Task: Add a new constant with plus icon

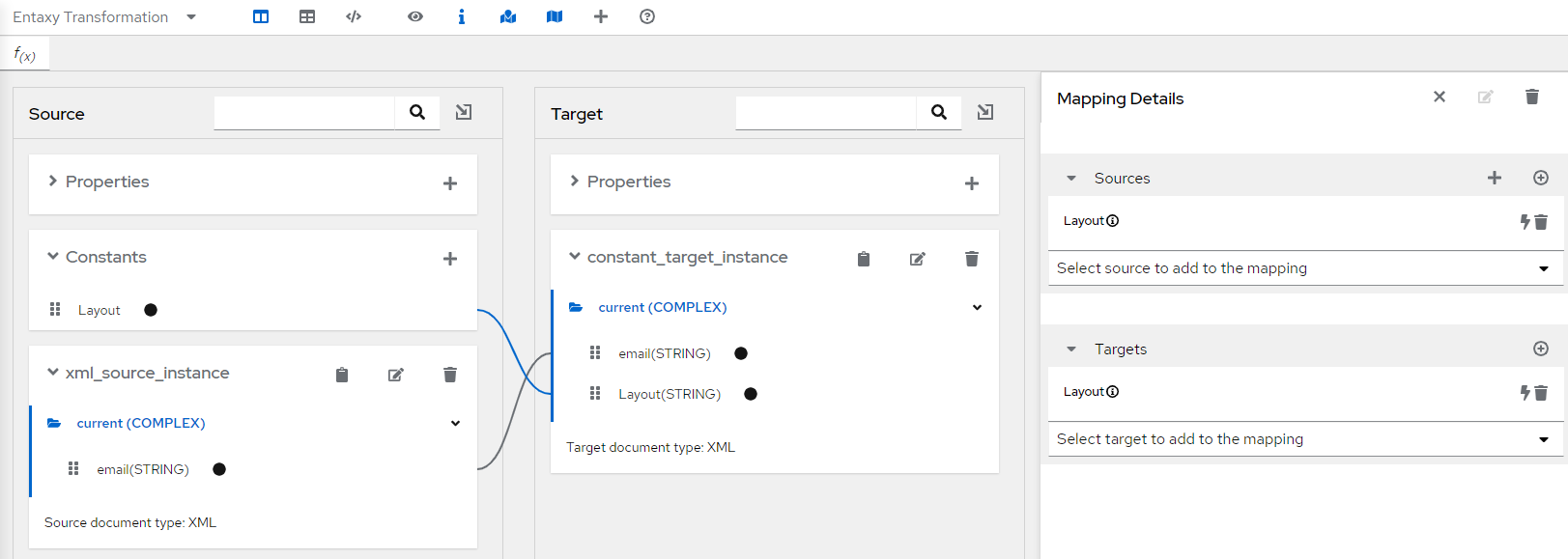Action: click(450, 259)
